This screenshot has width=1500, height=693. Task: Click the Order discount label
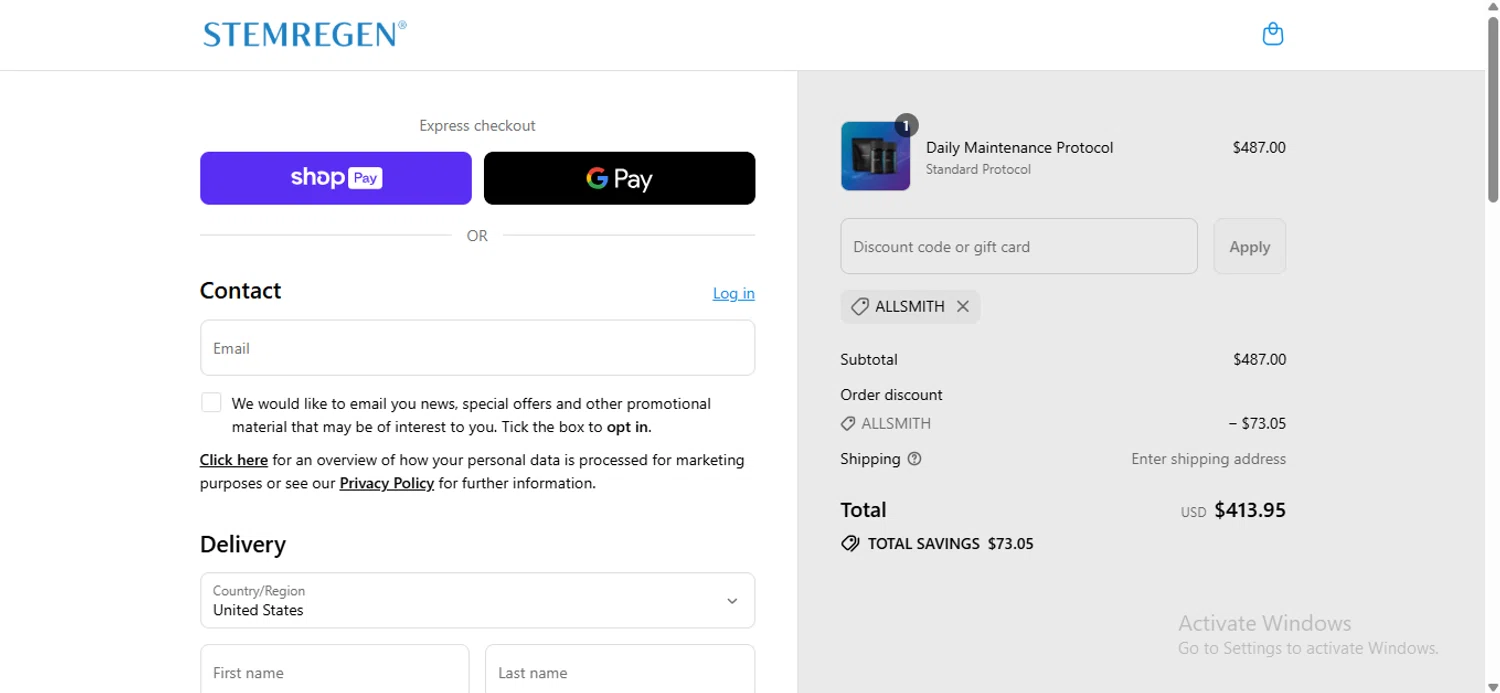point(891,395)
